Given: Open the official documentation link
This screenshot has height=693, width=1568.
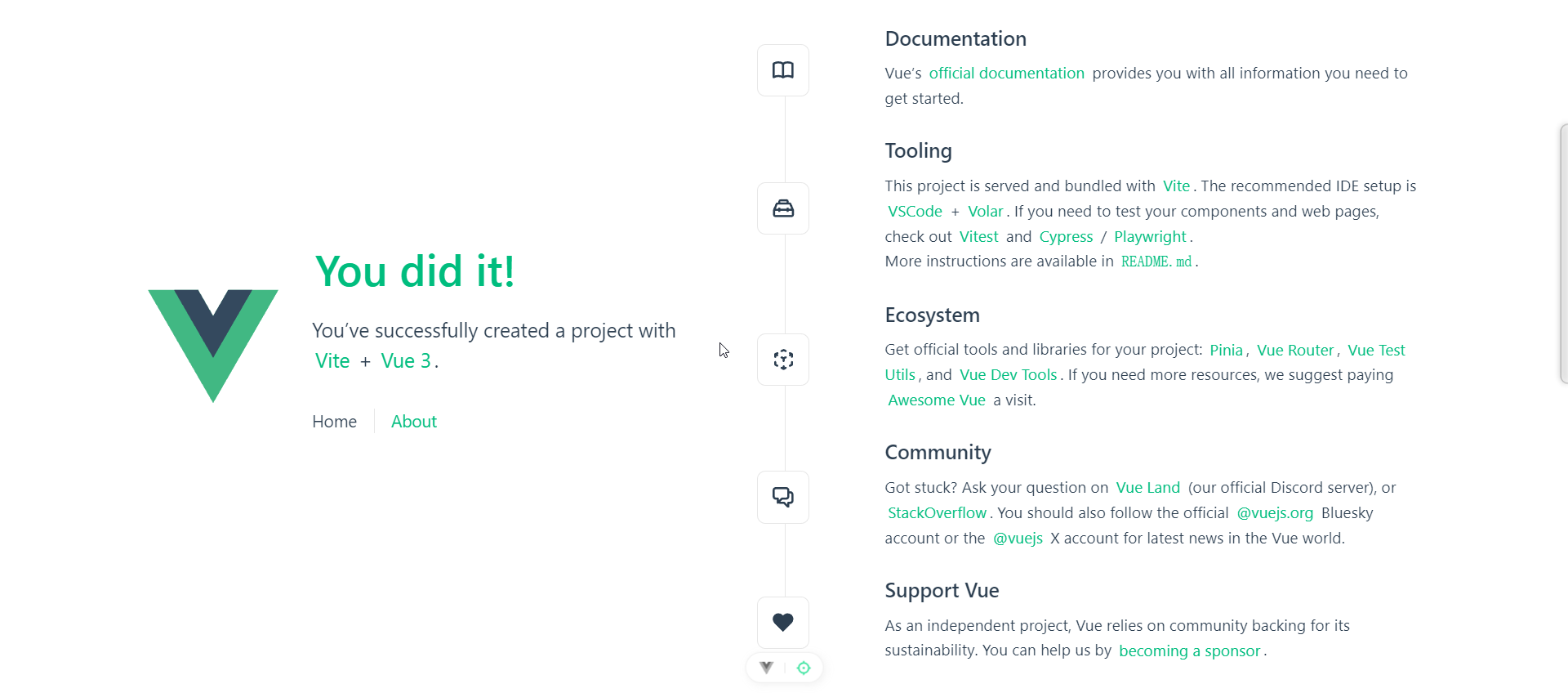Looking at the screenshot, I should 1007,74.
